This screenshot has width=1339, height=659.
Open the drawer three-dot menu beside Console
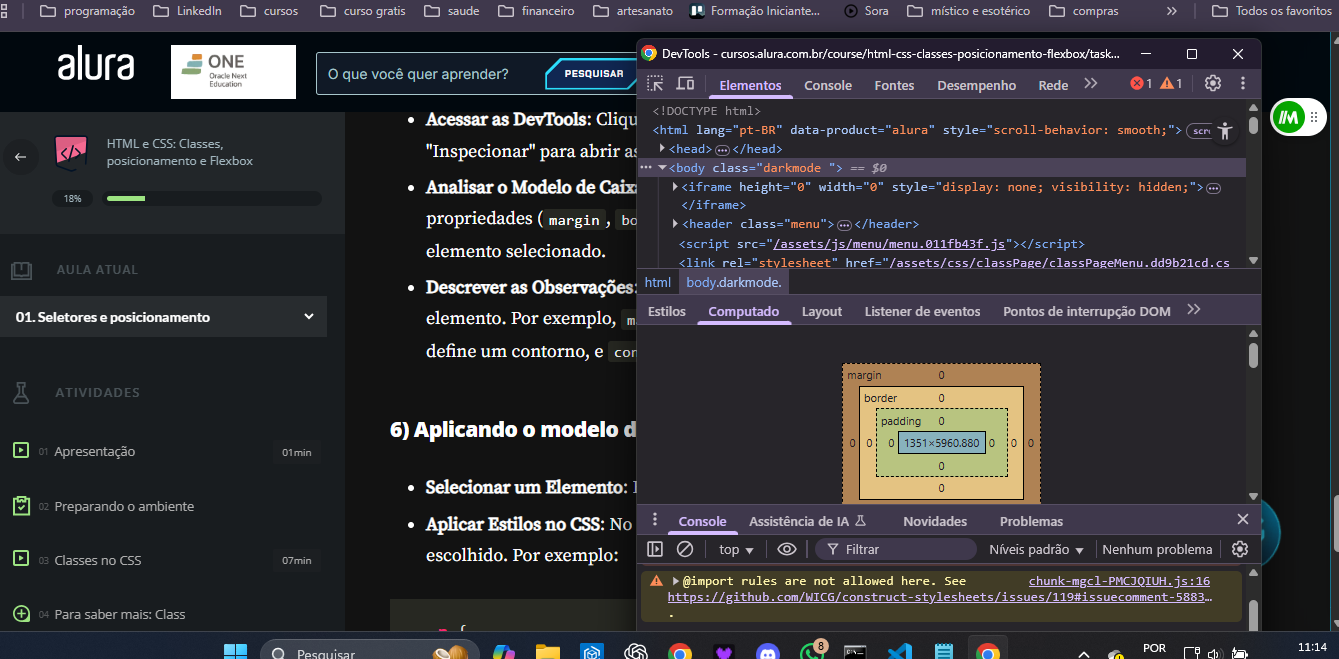(655, 520)
